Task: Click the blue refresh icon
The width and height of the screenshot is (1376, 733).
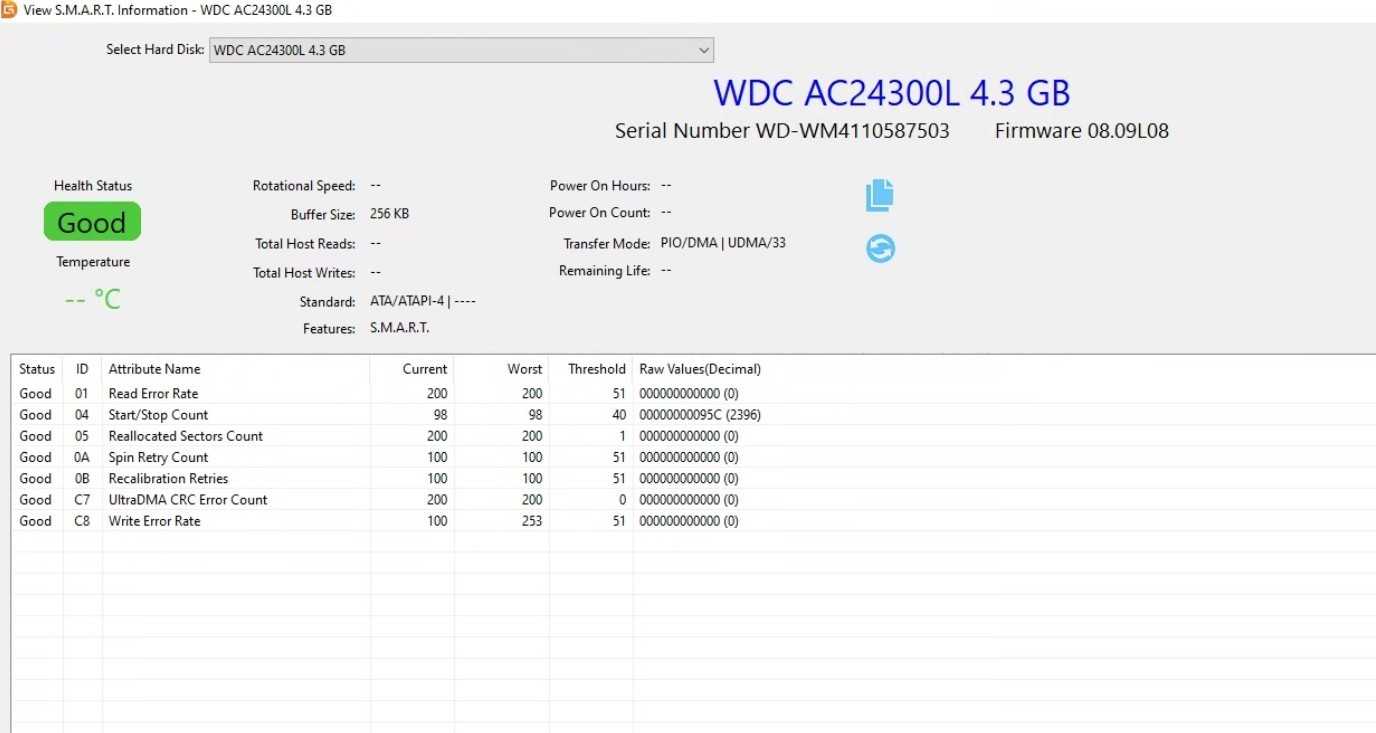Action: [x=880, y=248]
